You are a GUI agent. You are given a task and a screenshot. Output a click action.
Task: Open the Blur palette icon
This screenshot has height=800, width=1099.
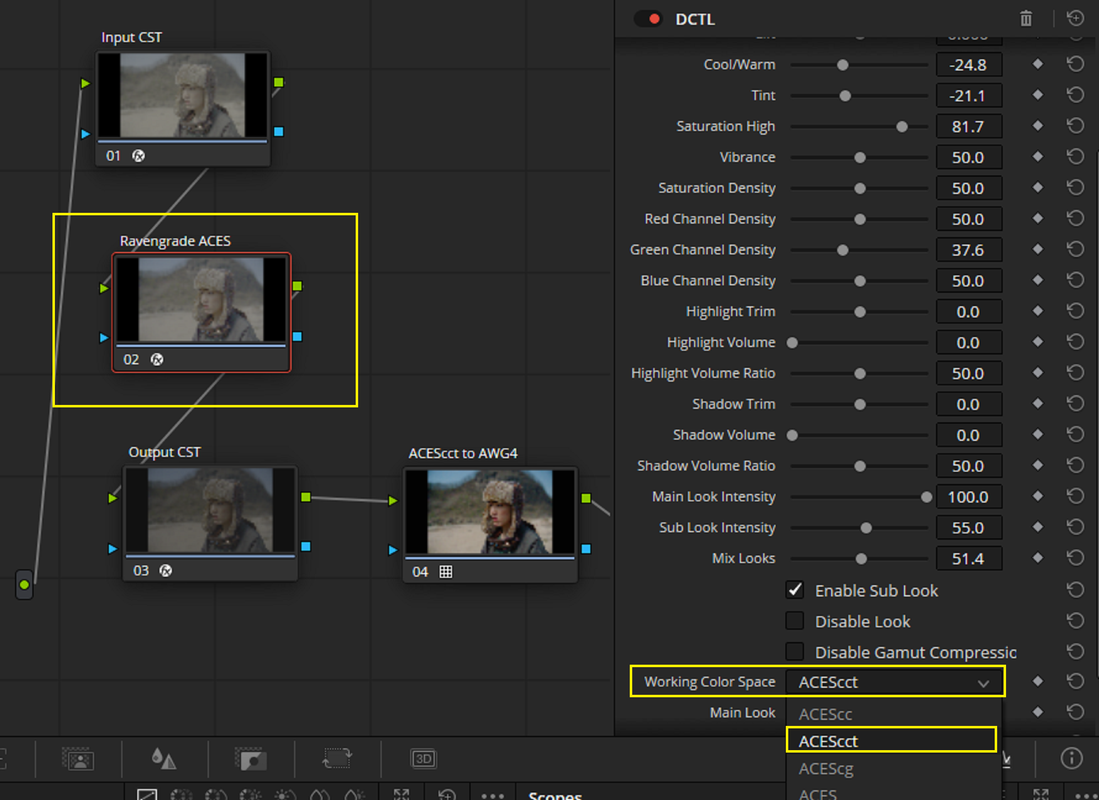tap(164, 759)
